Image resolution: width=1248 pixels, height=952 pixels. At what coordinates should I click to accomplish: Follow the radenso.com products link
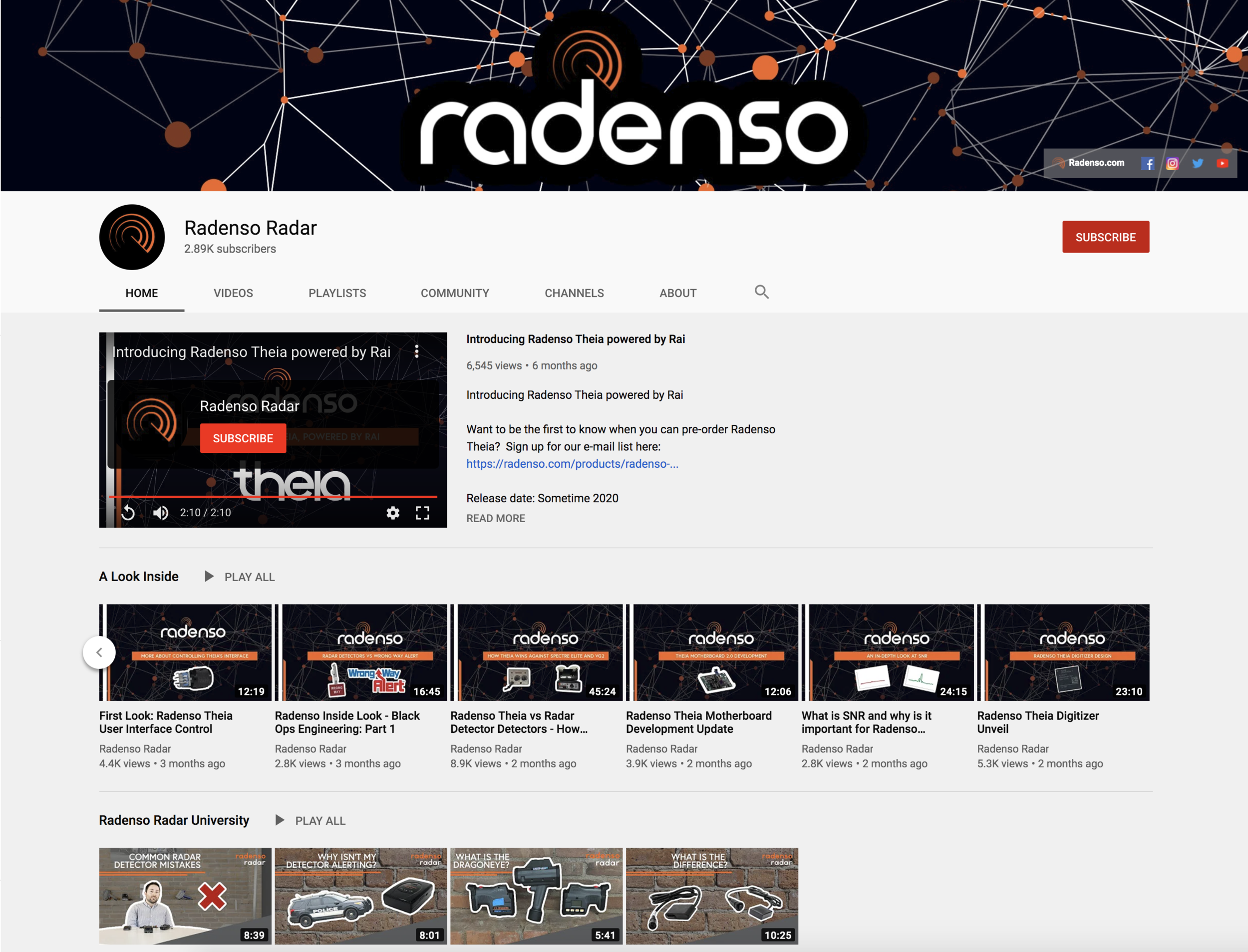[572, 464]
